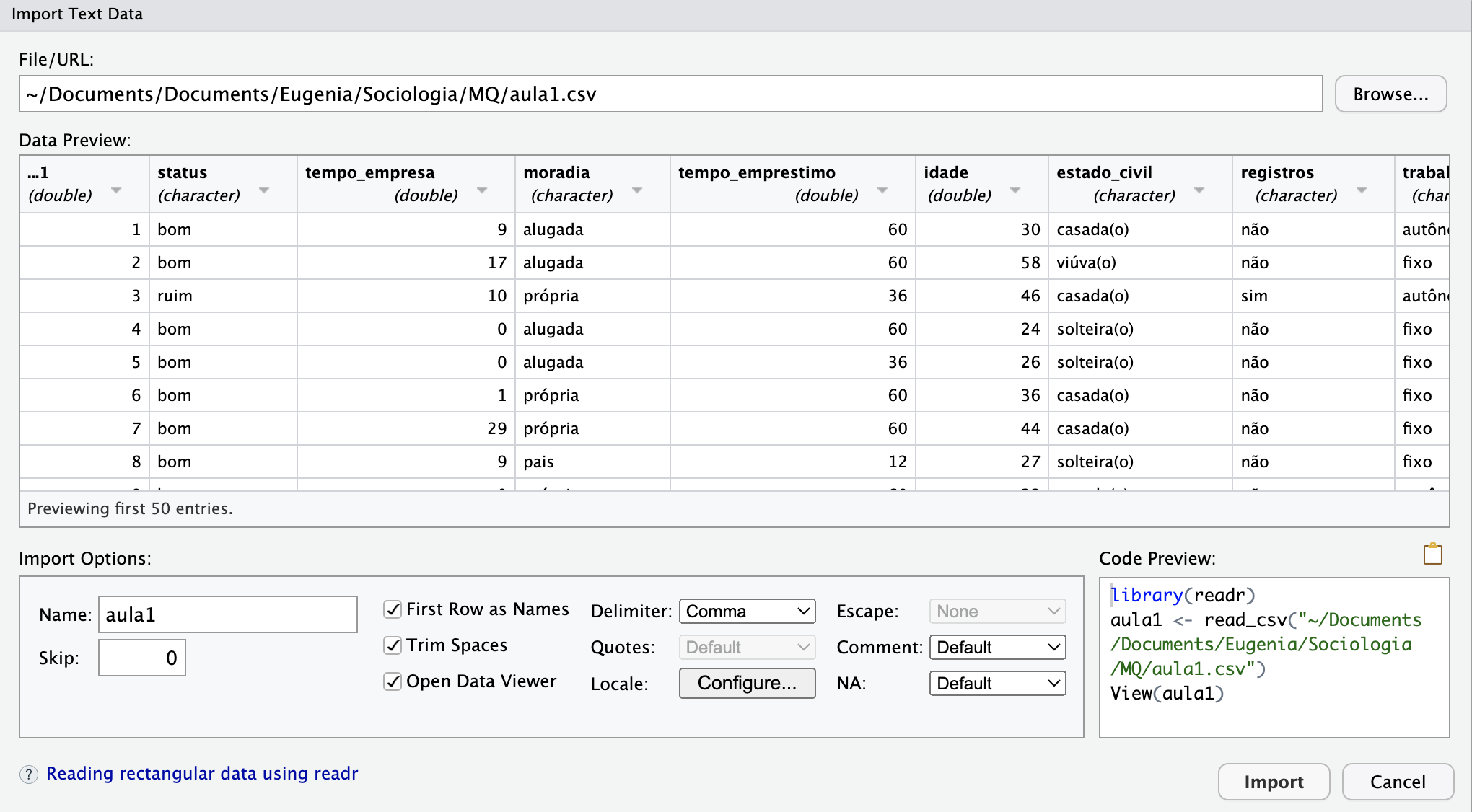Screen dimensions: 1472x812
Task: Toggle Trim Spaces checkbox
Action: pos(393,645)
